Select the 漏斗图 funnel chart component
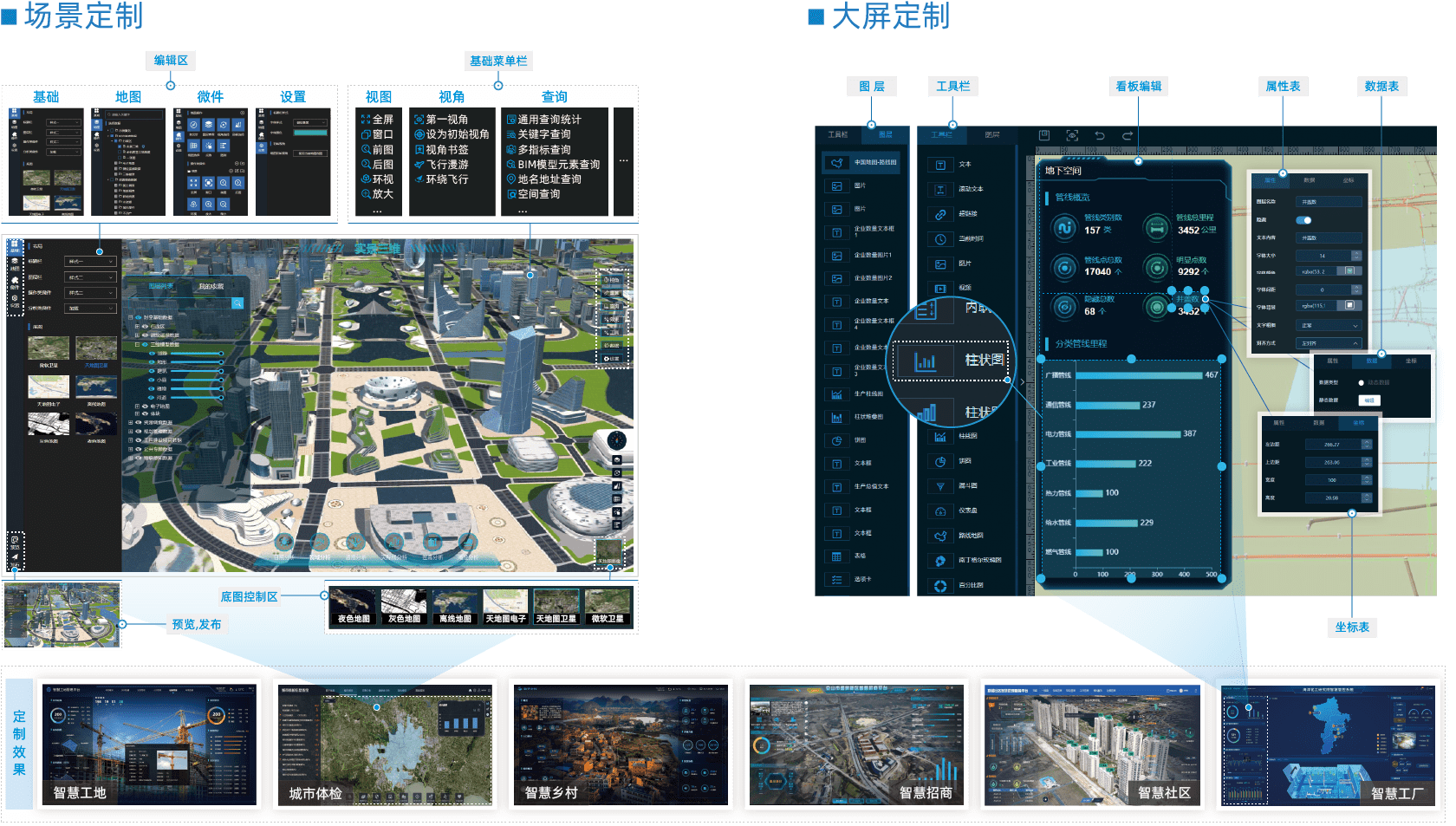This screenshot has height=826, width=1456. pos(940,486)
